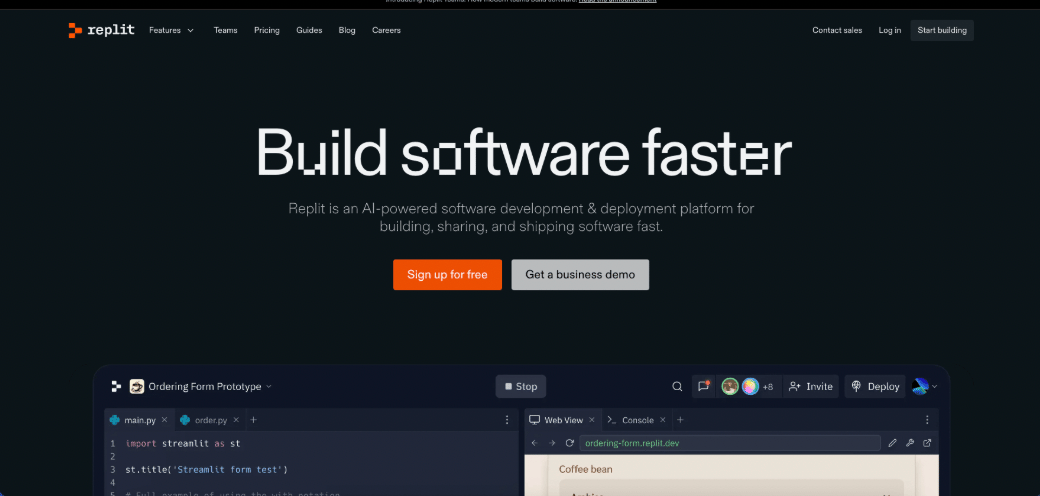The height and width of the screenshot is (496, 1040).
Task: Click the Invite button
Action: [811, 387]
